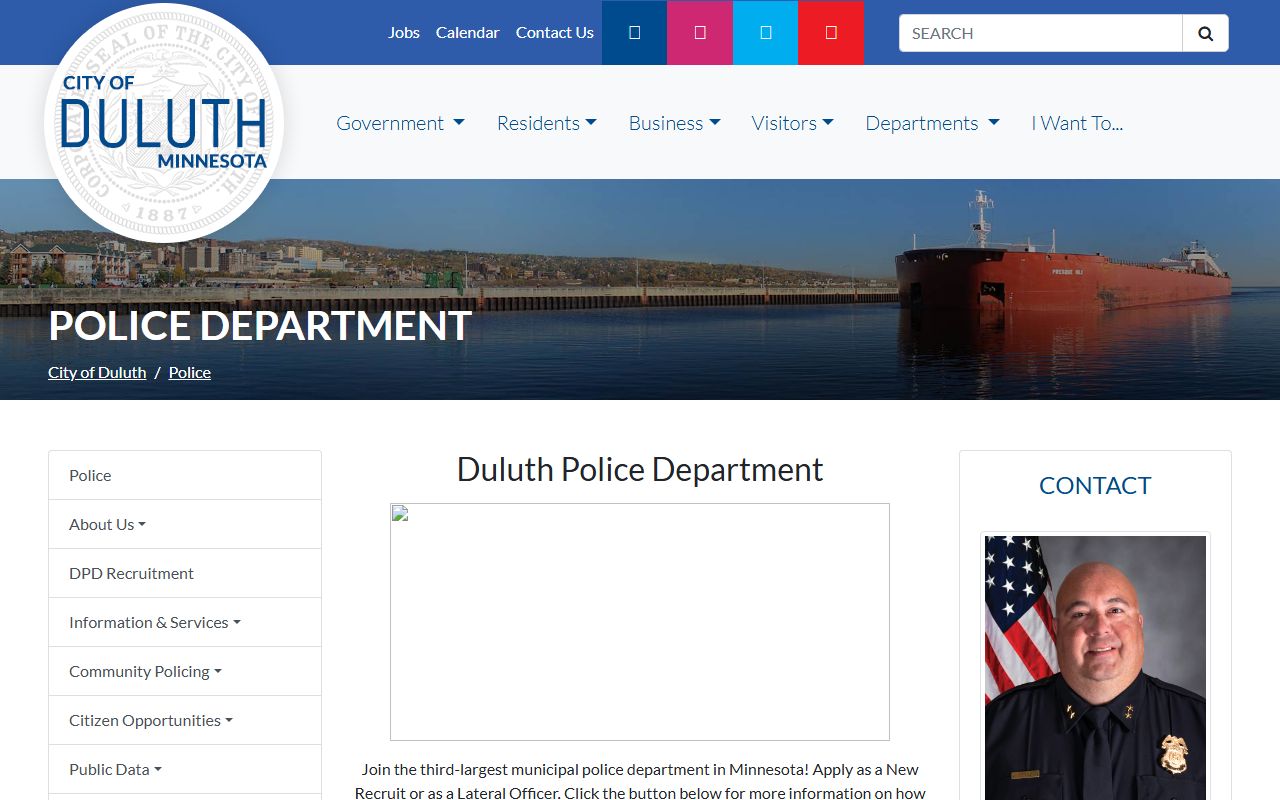Open the Calendar link

point(467,32)
